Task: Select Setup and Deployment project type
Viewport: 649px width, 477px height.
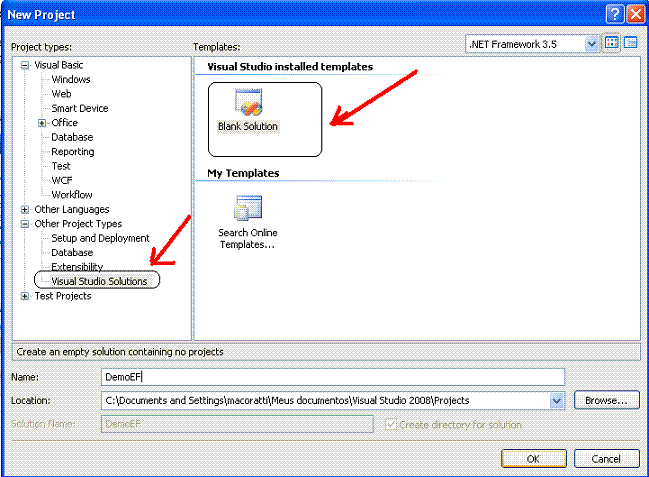Action: click(x=100, y=238)
